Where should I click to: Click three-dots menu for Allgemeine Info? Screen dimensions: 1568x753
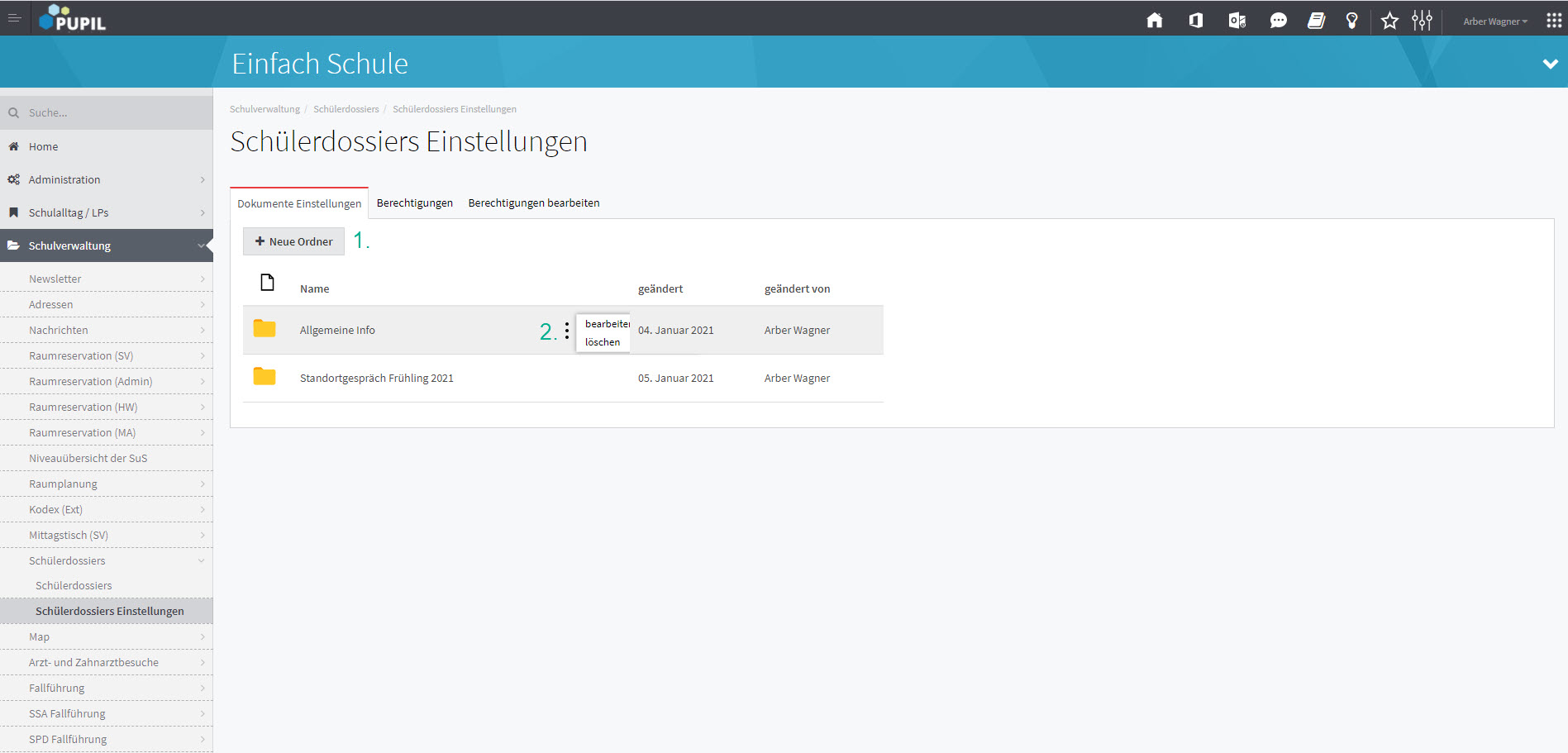coord(567,331)
